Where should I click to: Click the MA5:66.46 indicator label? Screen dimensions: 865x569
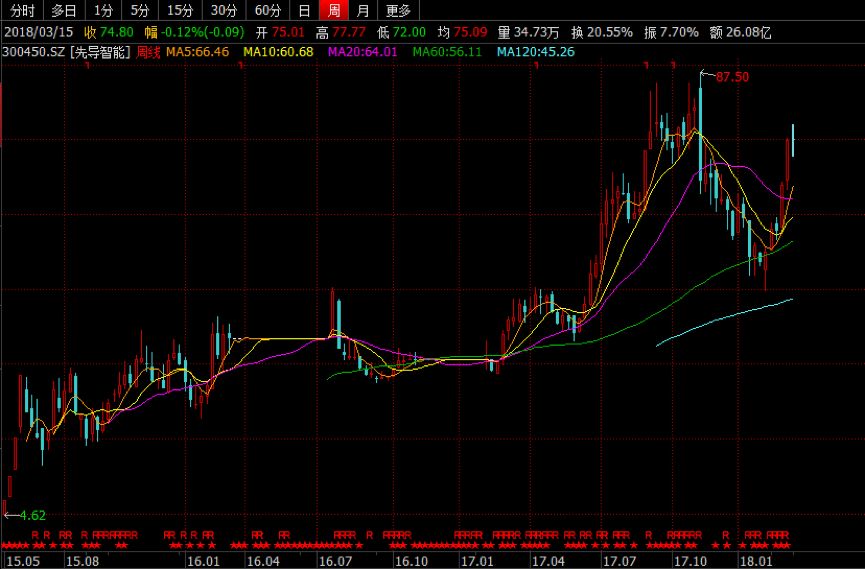[197, 52]
